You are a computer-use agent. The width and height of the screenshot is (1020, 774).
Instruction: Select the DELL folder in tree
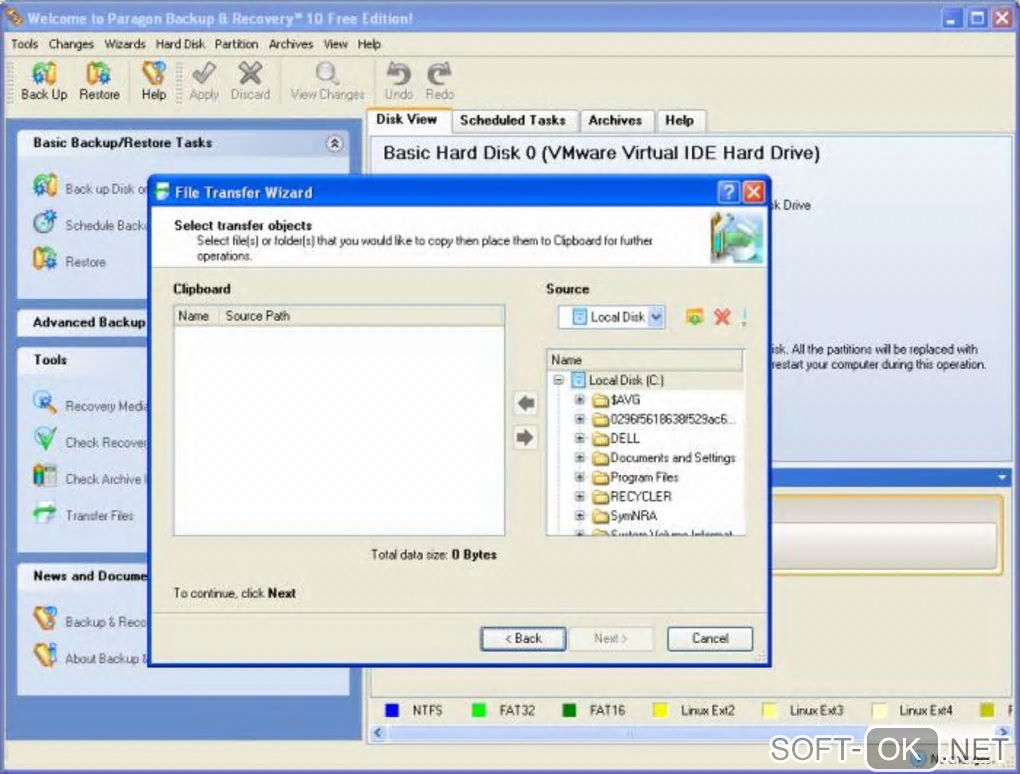[624, 438]
